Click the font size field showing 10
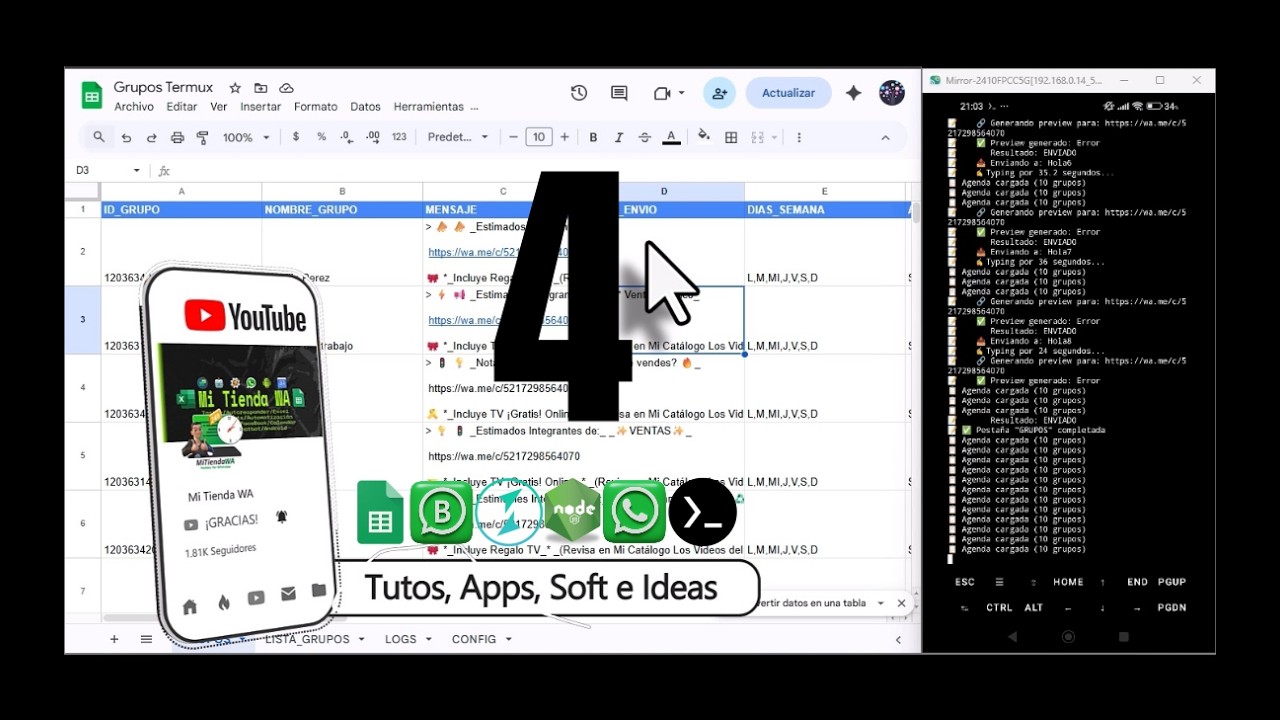Viewport: 1280px width, 720px height. pos(539,137)
